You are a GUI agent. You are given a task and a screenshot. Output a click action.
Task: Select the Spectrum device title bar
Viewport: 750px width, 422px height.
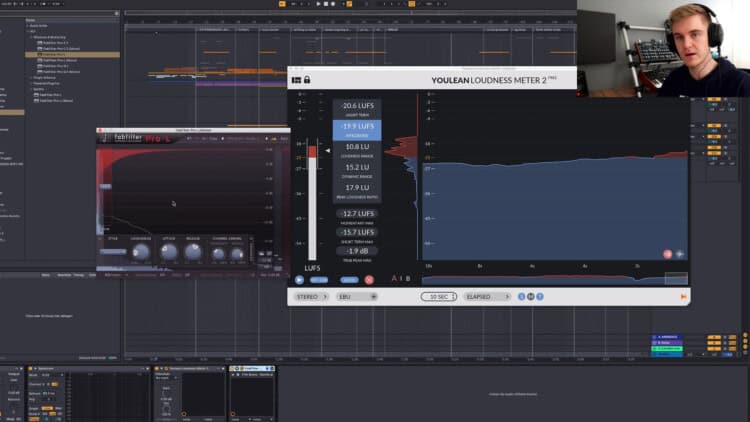87,369
